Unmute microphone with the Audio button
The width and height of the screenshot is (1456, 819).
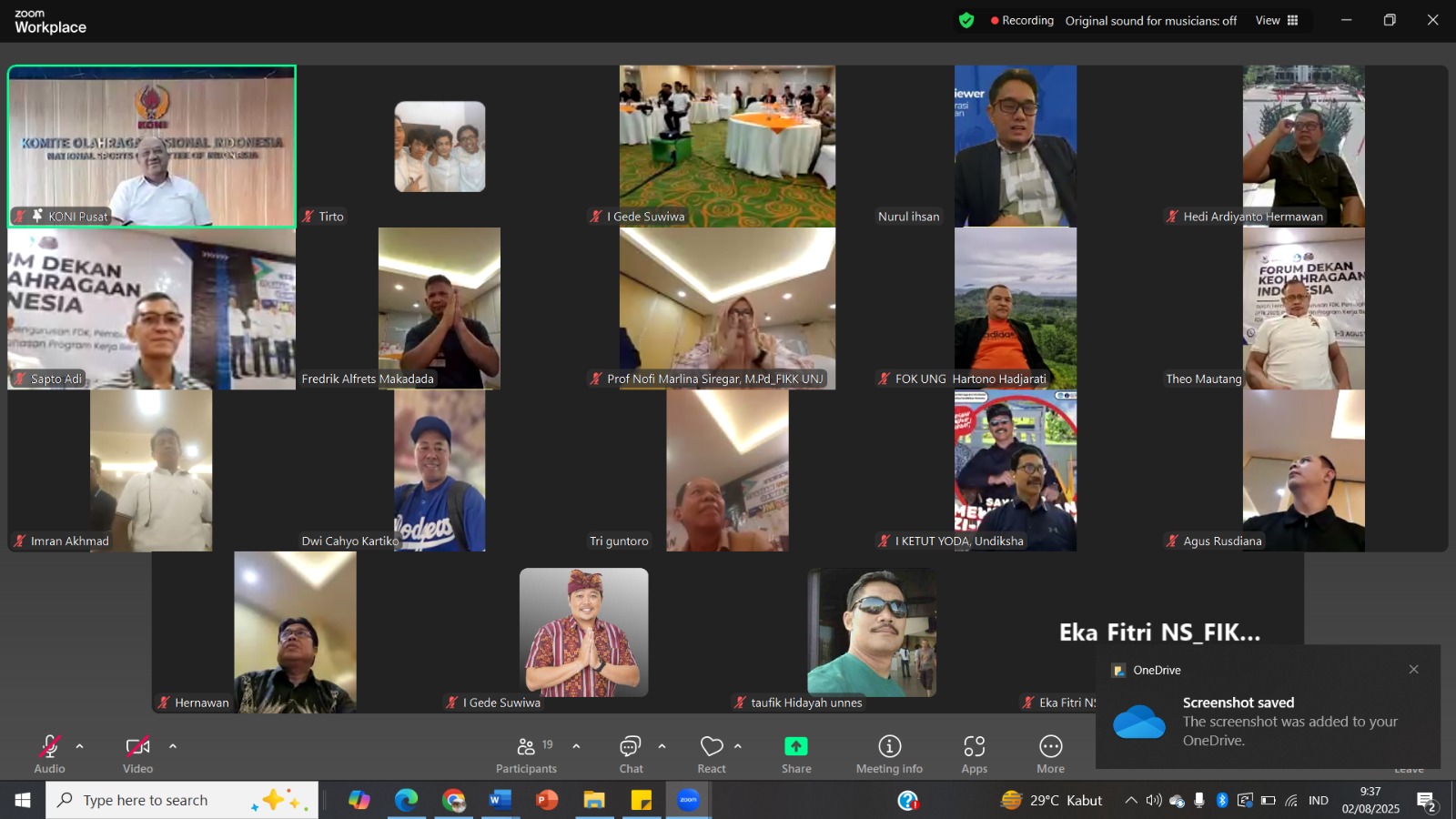pyautogui.click(x=49, y=753)
